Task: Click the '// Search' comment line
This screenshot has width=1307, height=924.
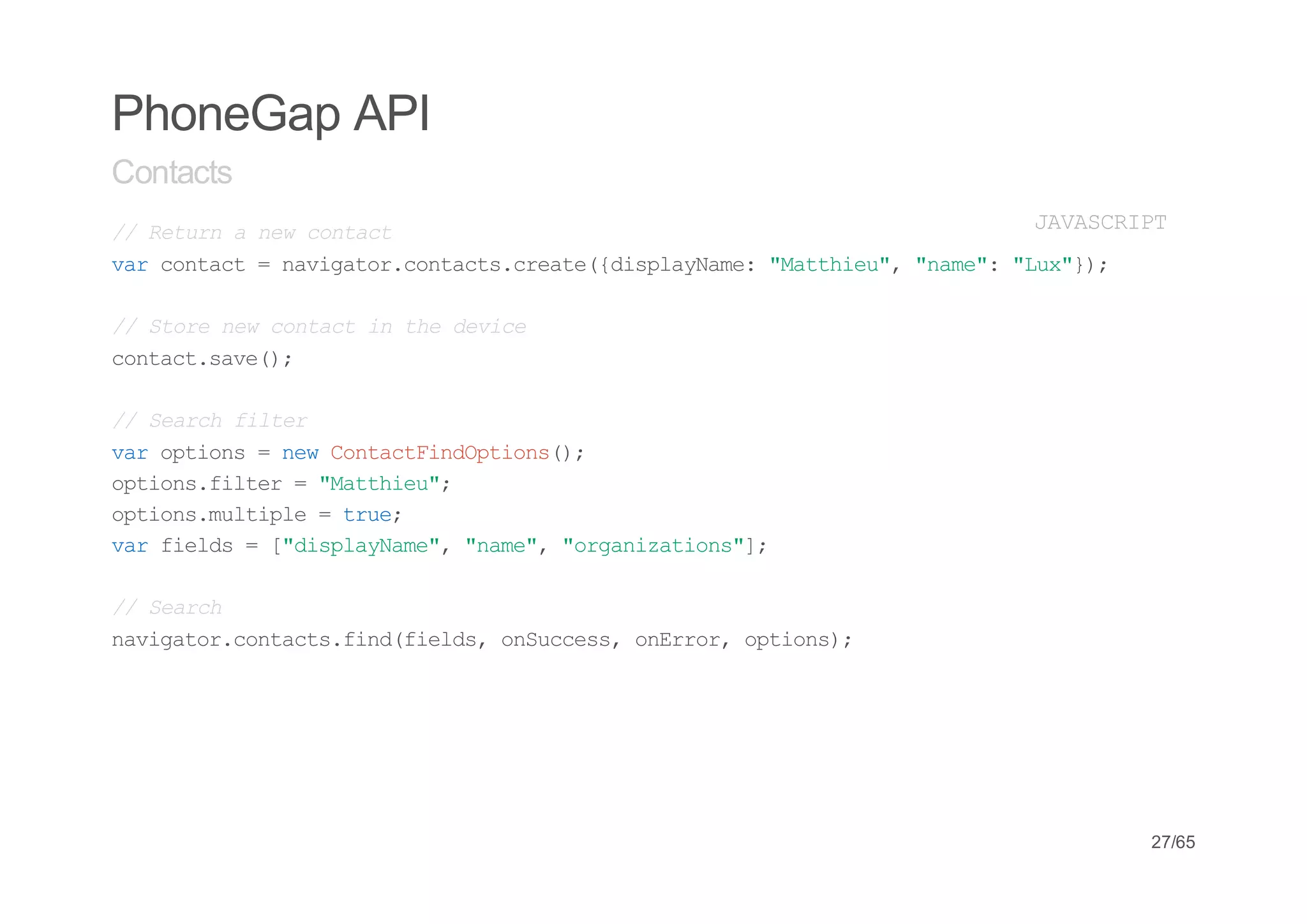Action: point(167,607)
